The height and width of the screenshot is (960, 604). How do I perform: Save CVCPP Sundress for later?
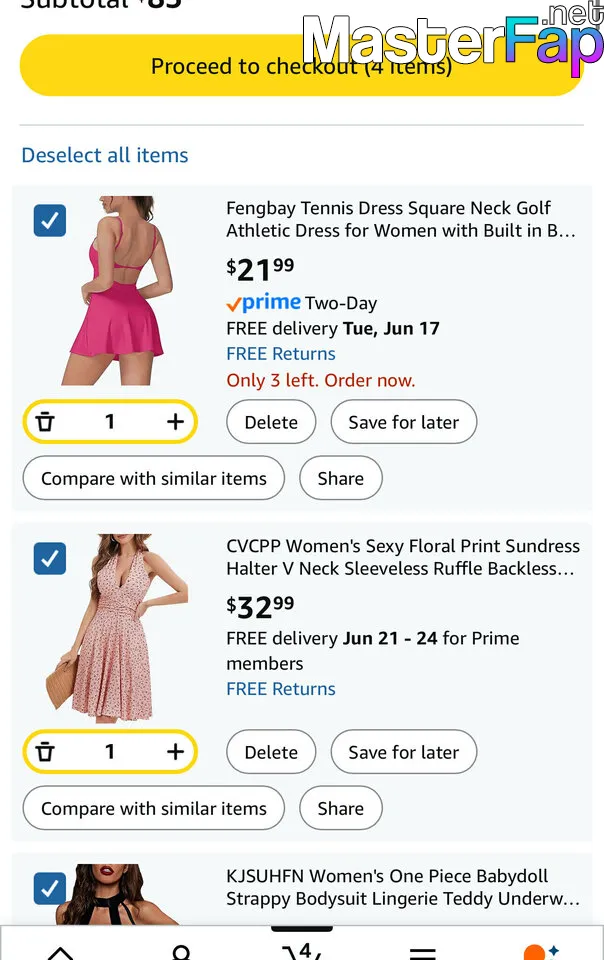(x=403, y=752)
